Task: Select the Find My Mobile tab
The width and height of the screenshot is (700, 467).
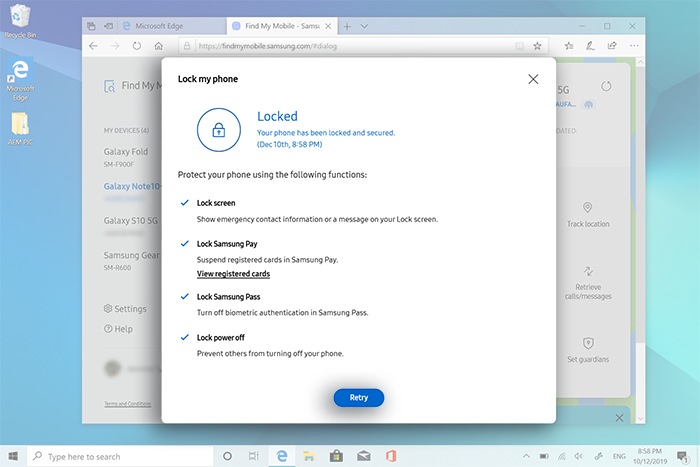Action: (x=281, y=26)
